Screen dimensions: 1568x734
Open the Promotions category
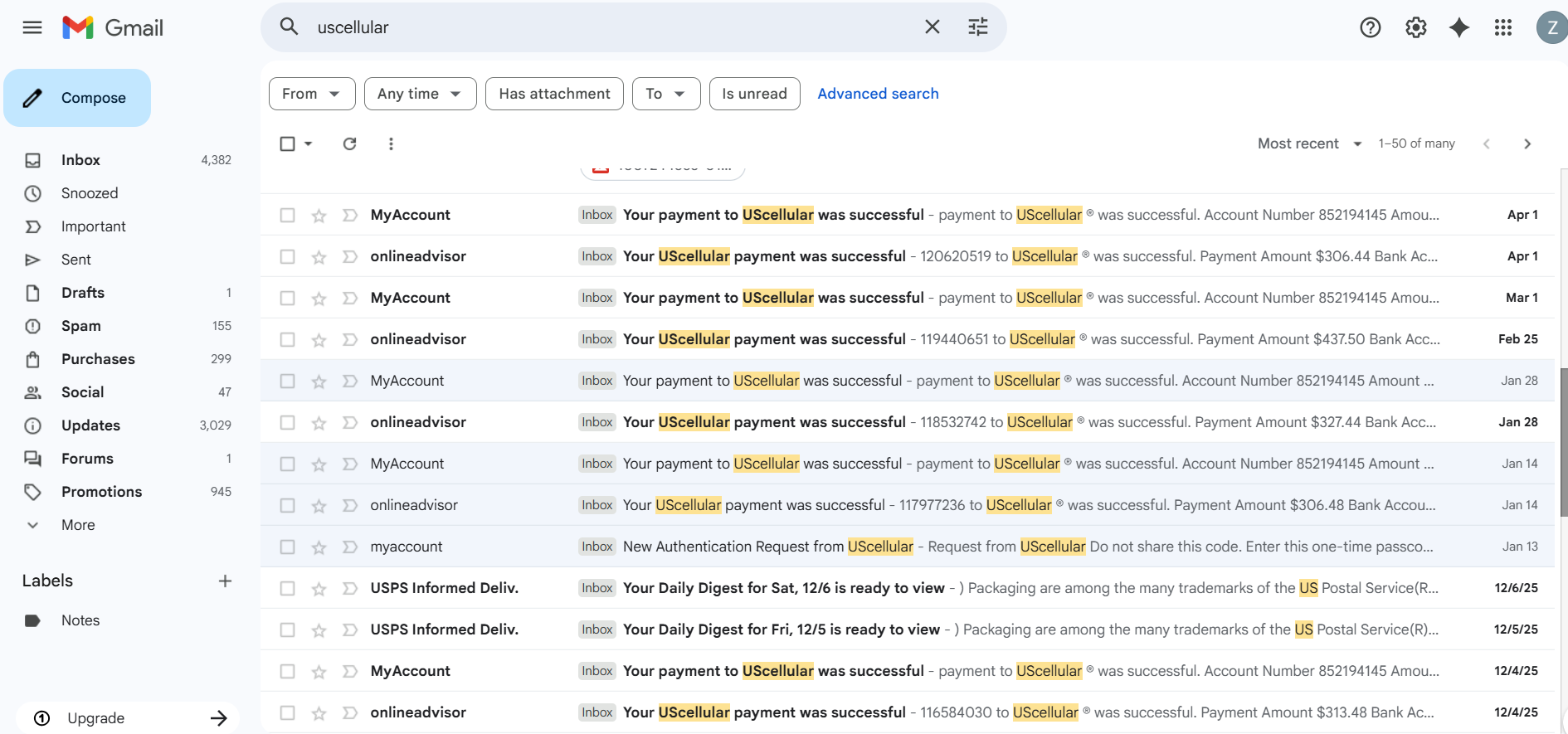101,492
